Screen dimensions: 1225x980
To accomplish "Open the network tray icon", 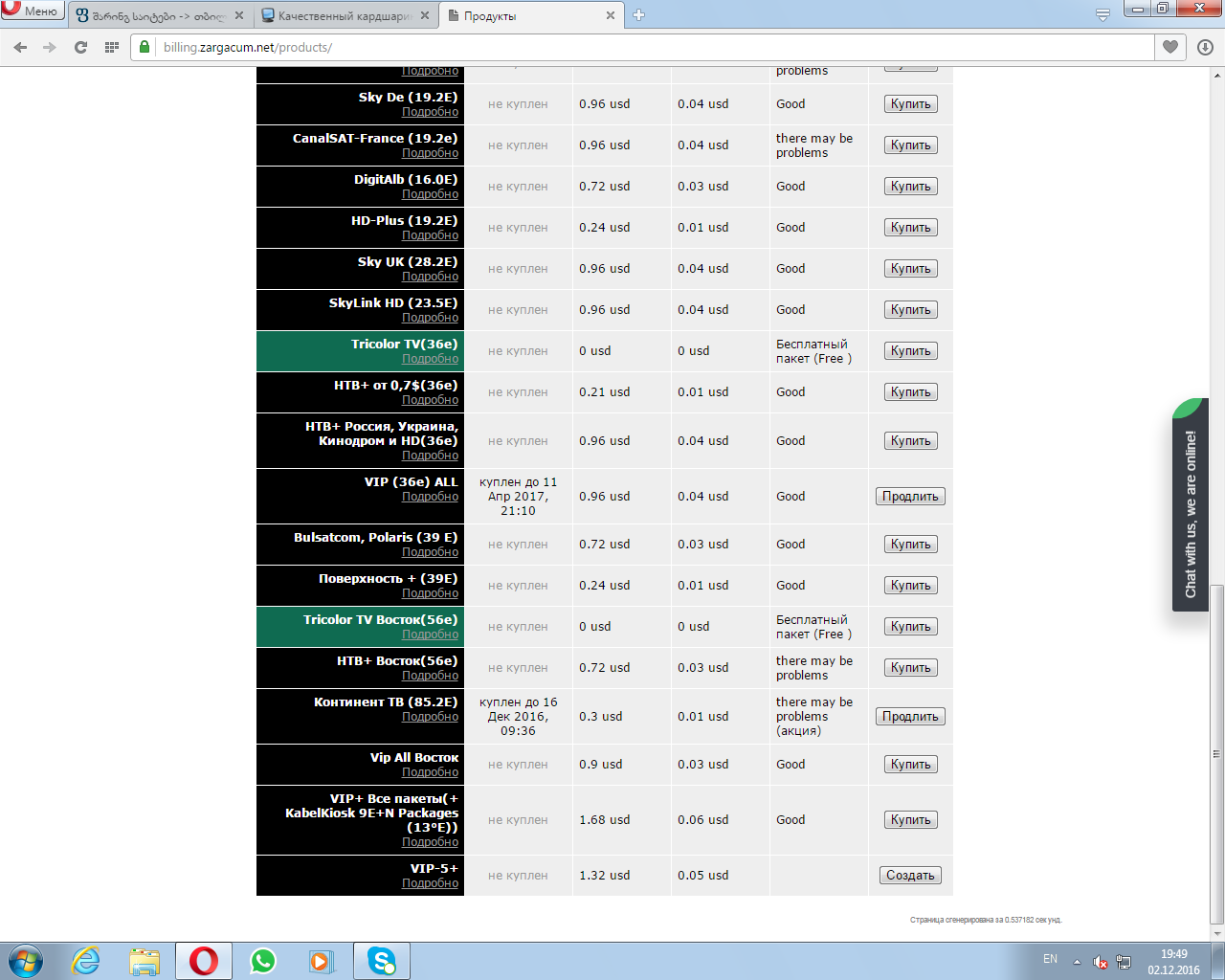I will tap(1124, 962).
